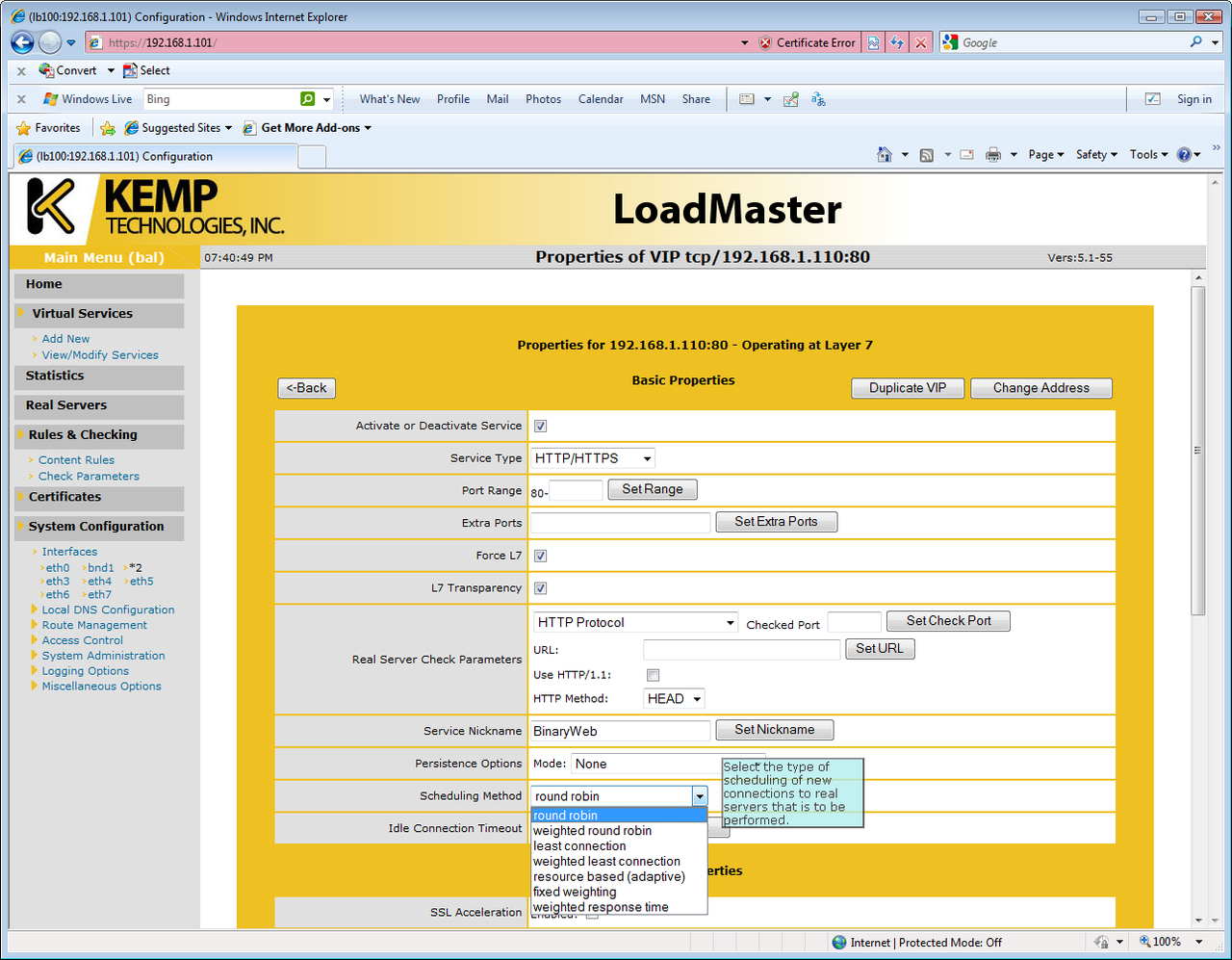1232x960 pixels.
Task: Click the zoom level magnifier in status bar
Action: [x=1144, y=942]
